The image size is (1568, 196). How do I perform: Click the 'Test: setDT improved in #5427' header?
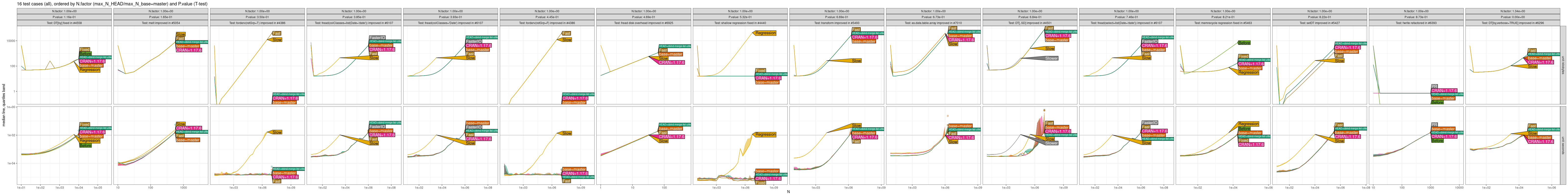point(1319,23)
